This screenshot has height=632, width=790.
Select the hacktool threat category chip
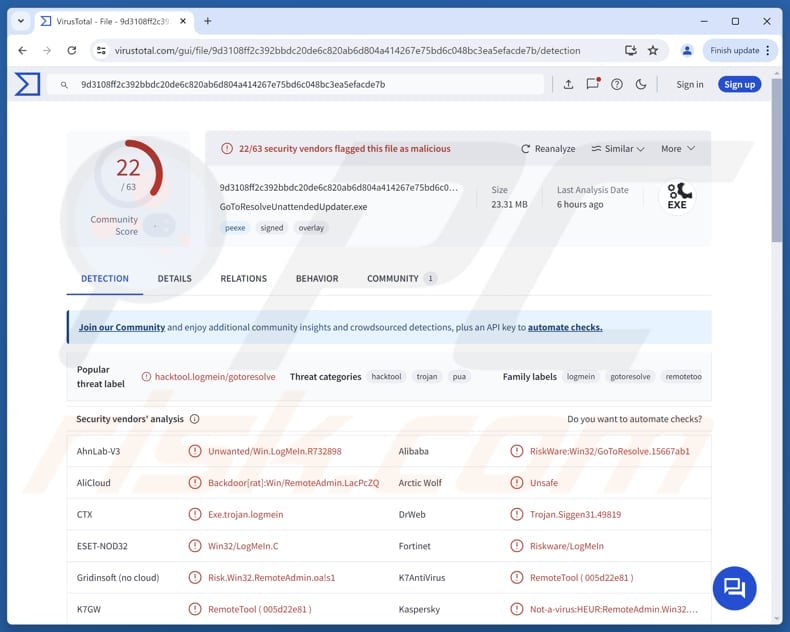click(x=386, y=376)
